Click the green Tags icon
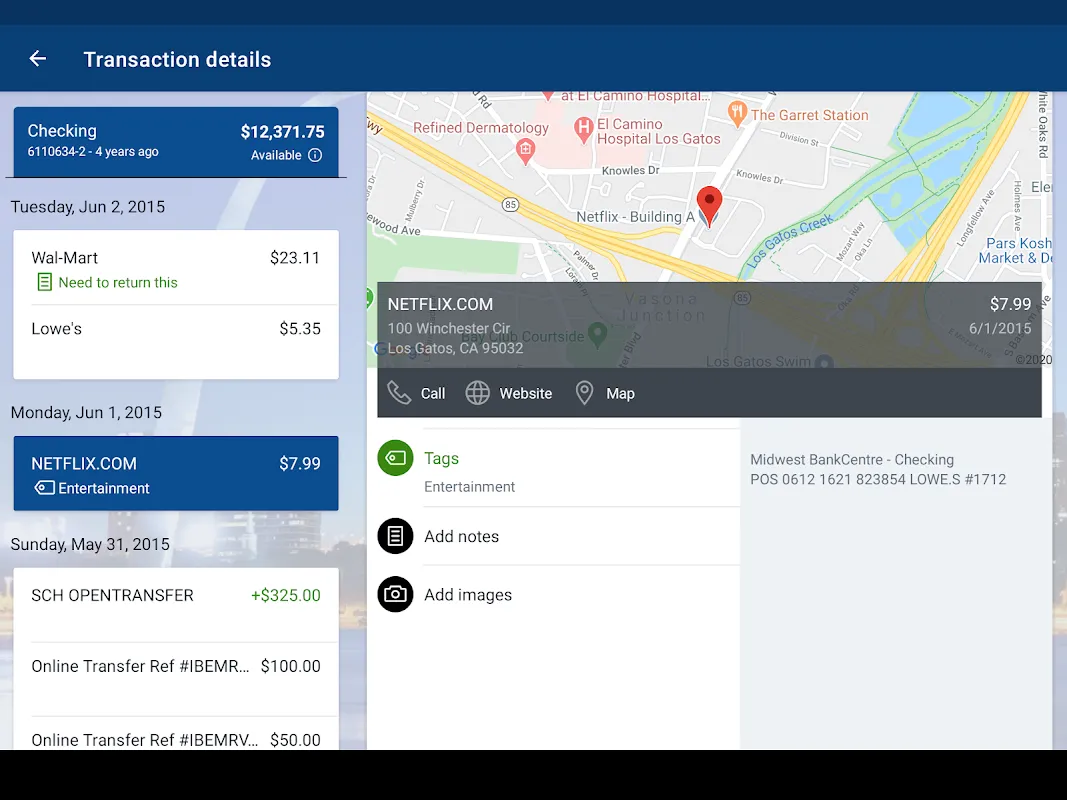This screenshot has width=1067, height=800. pyautogui.click(x=395, y=458)
